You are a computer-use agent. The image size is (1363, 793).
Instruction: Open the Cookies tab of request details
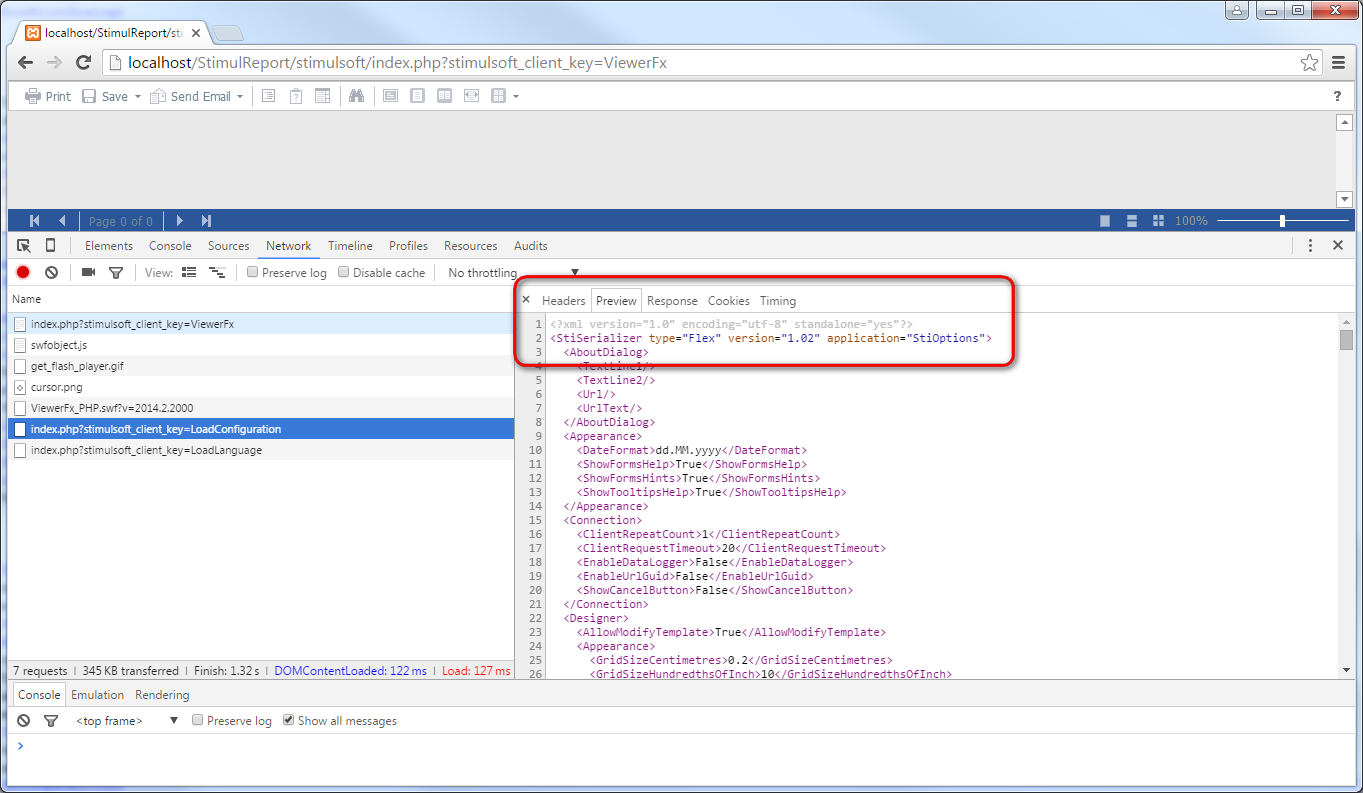[x=729, y=301]
